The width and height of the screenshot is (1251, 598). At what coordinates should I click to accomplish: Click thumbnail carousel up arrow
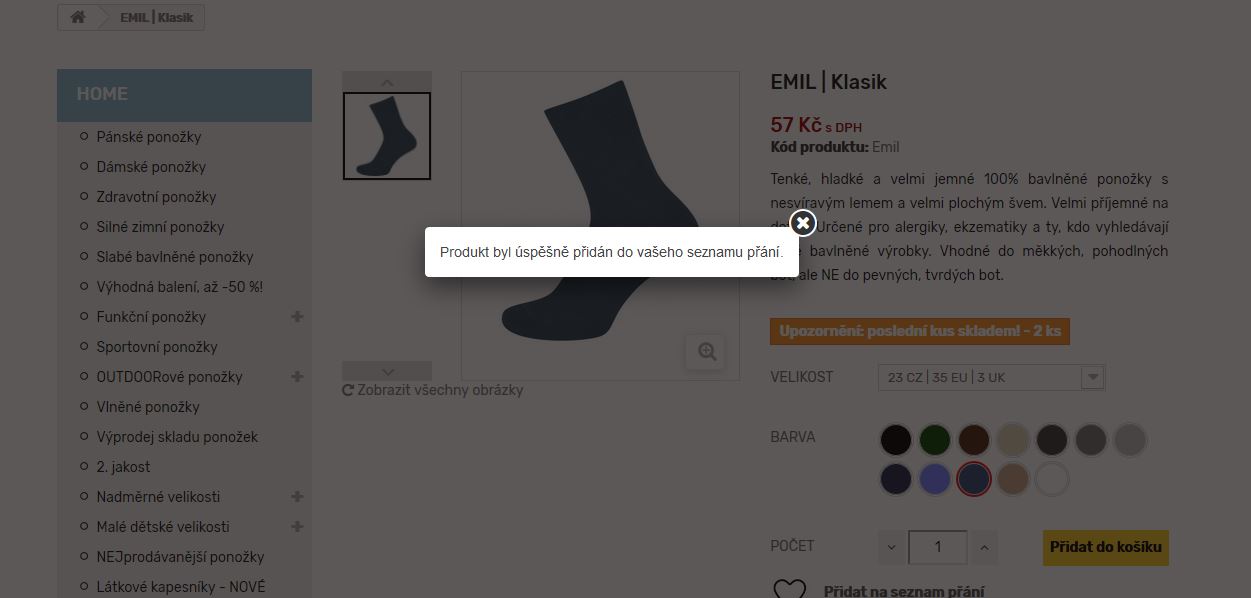[387, 82]
